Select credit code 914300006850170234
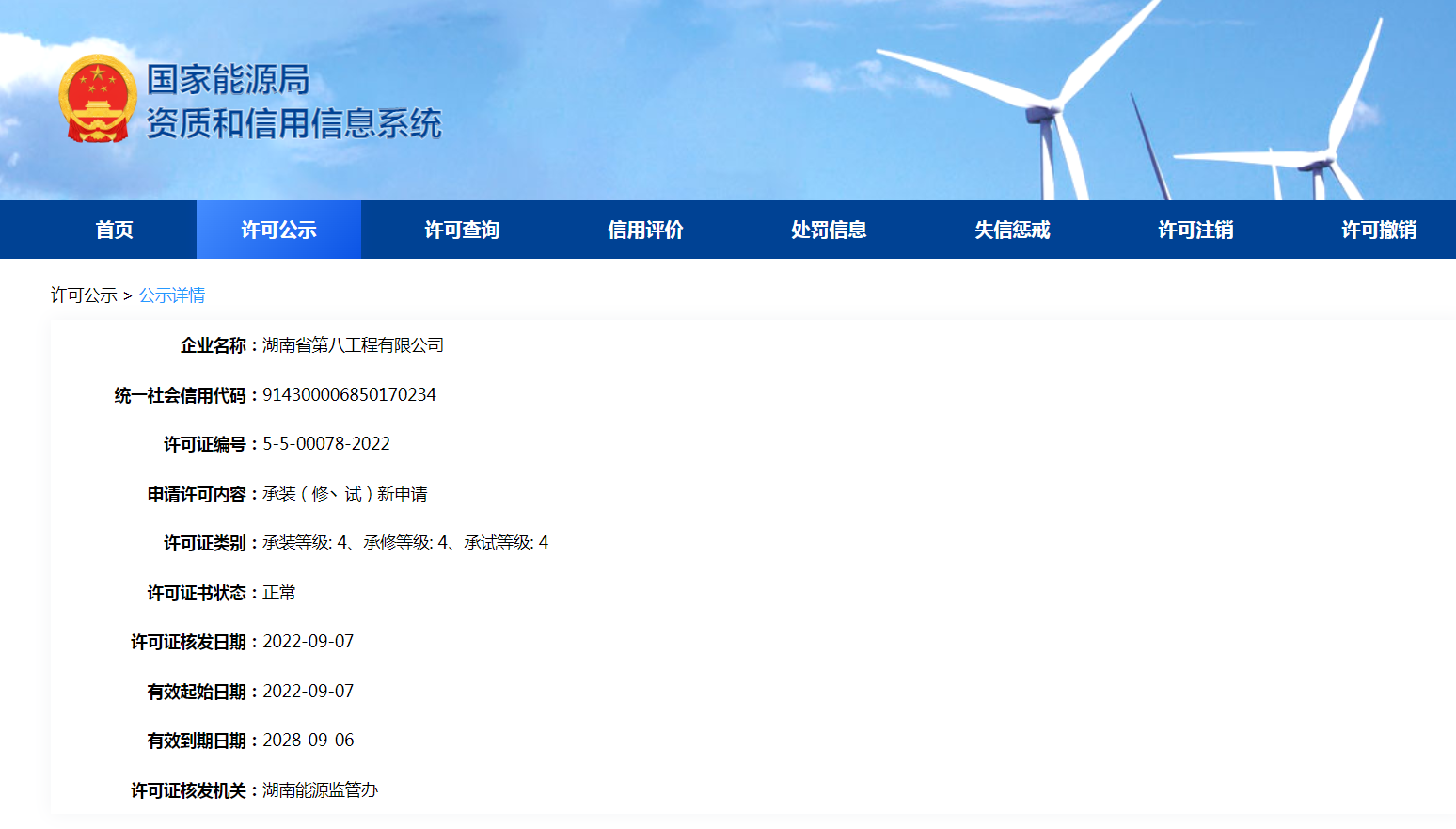Image resolution: width=1456 pixels, height=829 pixels. (349, 394)
